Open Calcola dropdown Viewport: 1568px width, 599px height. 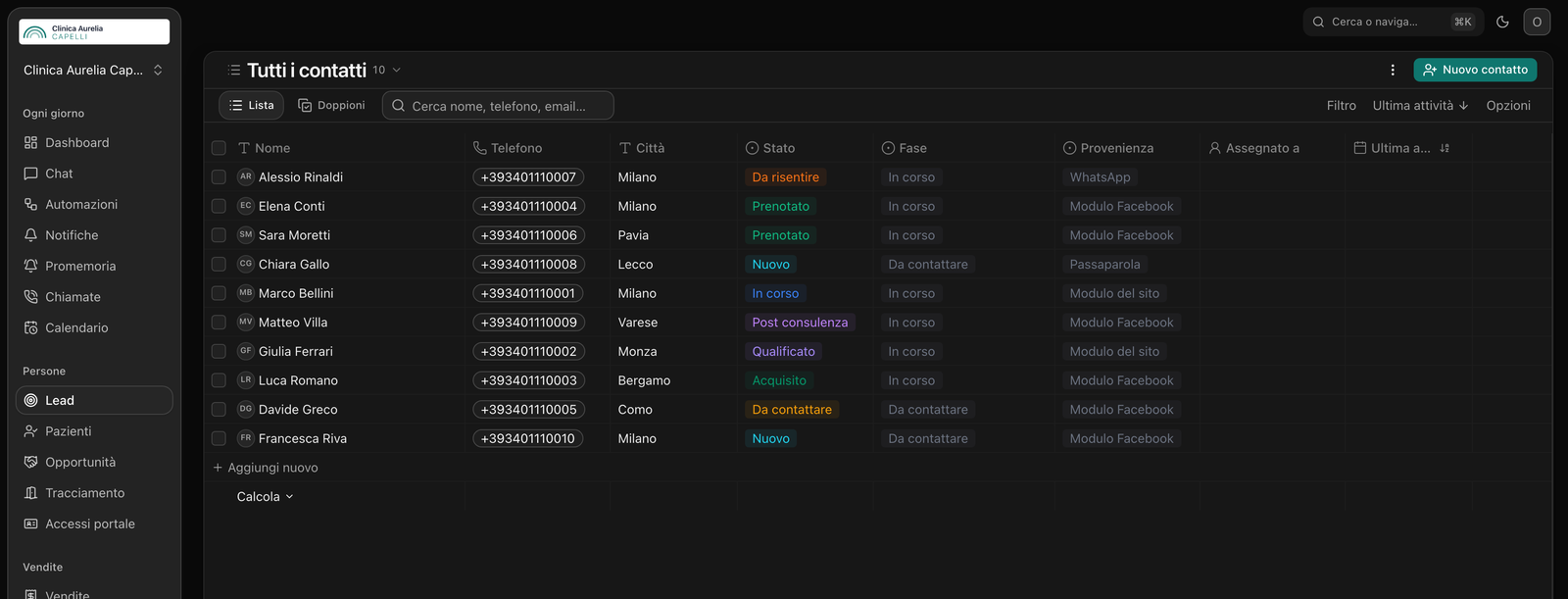[265, 497]
